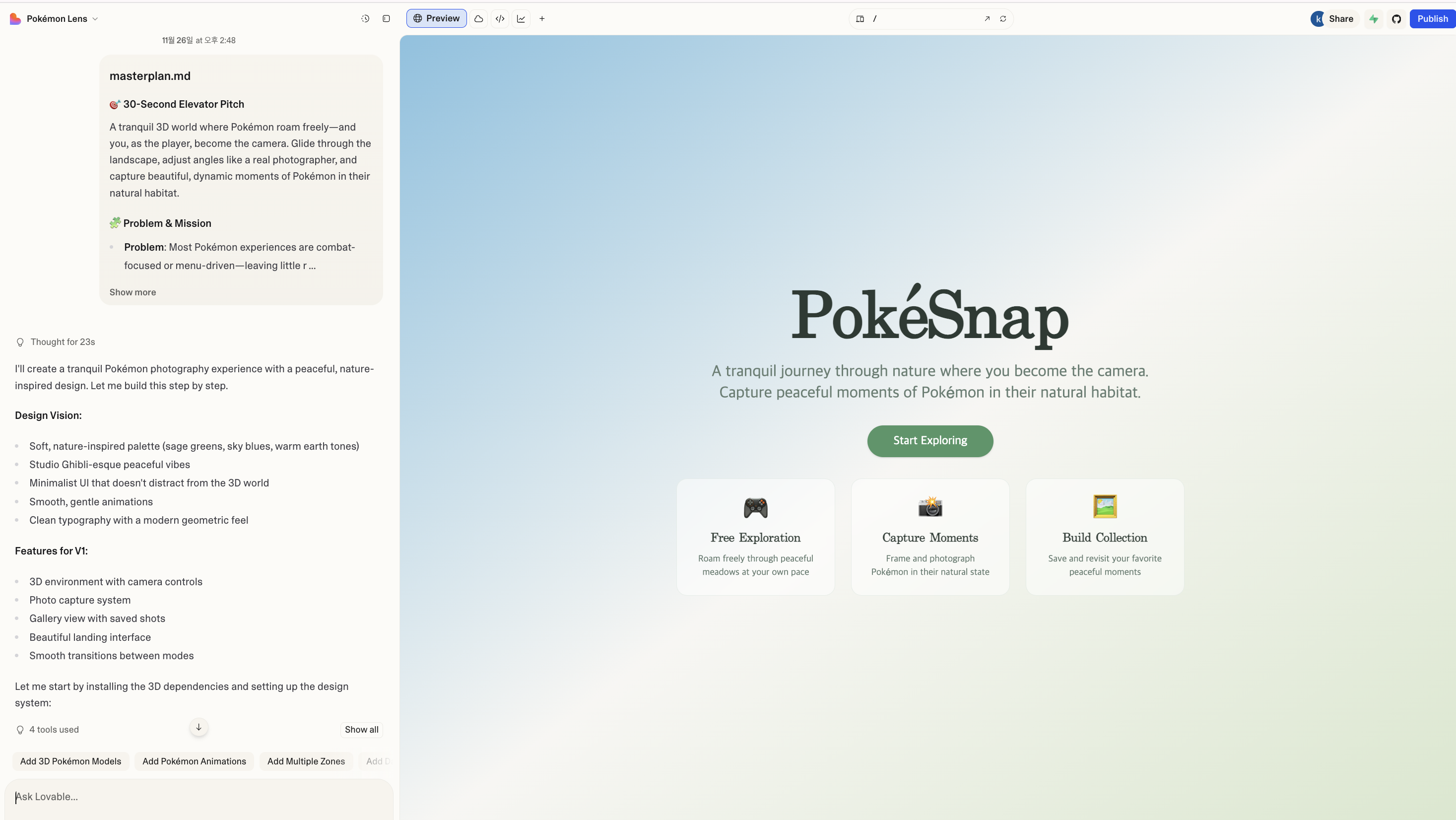Screen dimensions: 1456x820
Task: Toggle the device preview size icon
Action: click(860, 19)
